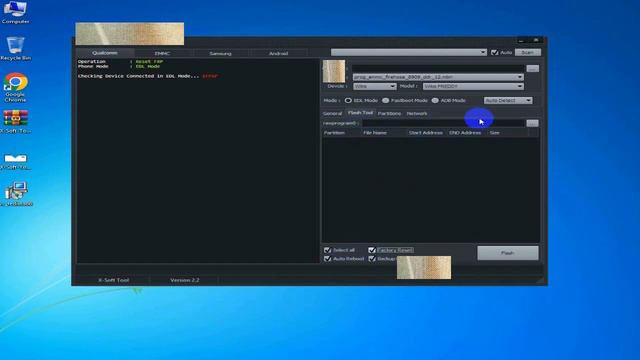Image resolution: width=640 pixels, height=360 pixels.
Task: Open the Network sub-tab
Action: [x=417, y=113]
